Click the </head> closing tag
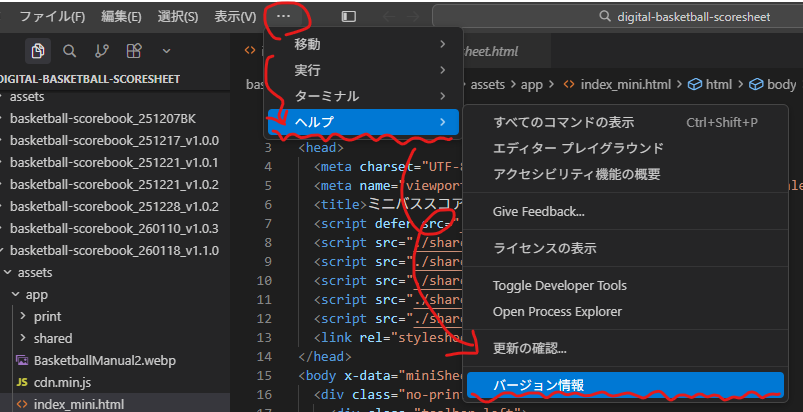This screenshot has height=412, width=803. (325, 357)
